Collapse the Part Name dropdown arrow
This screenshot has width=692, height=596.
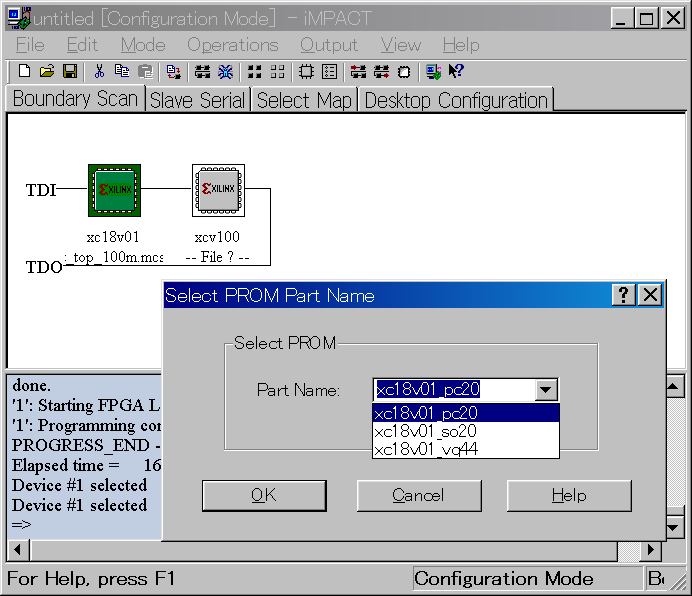545,390
